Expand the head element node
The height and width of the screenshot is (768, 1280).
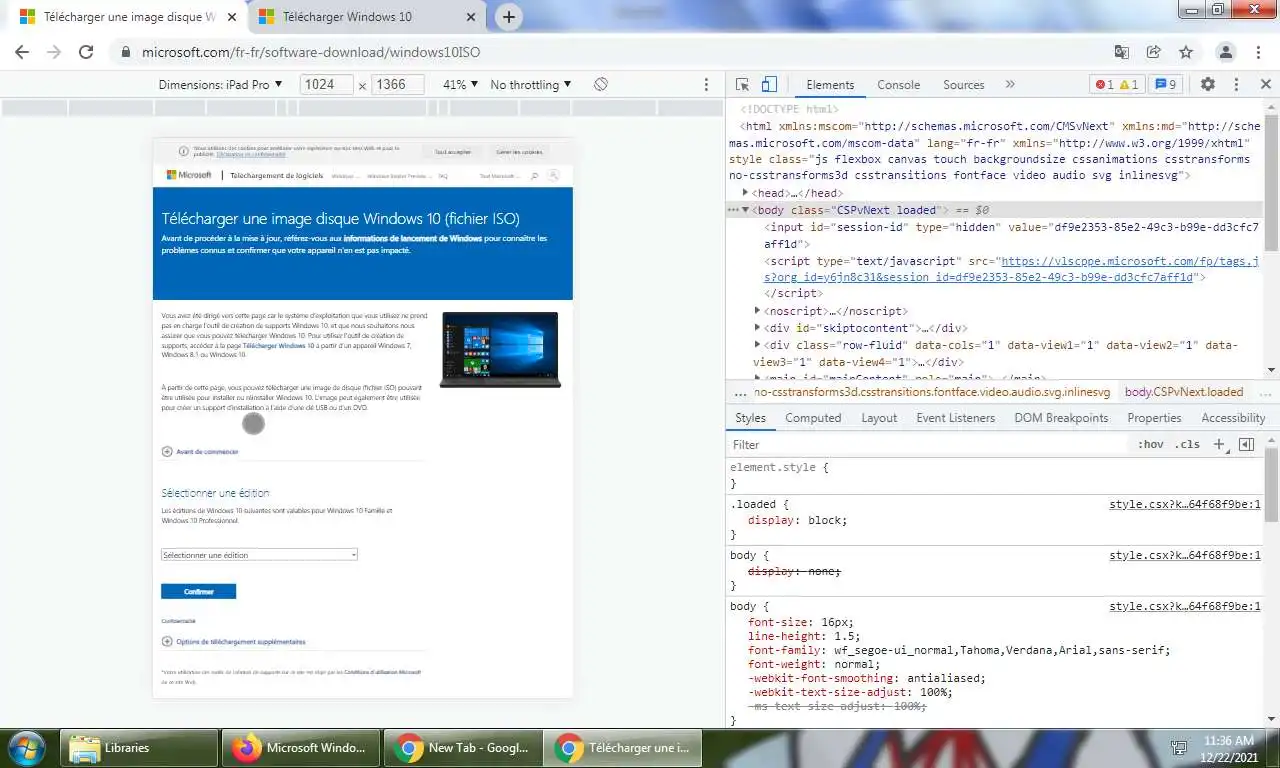[746, 193]
